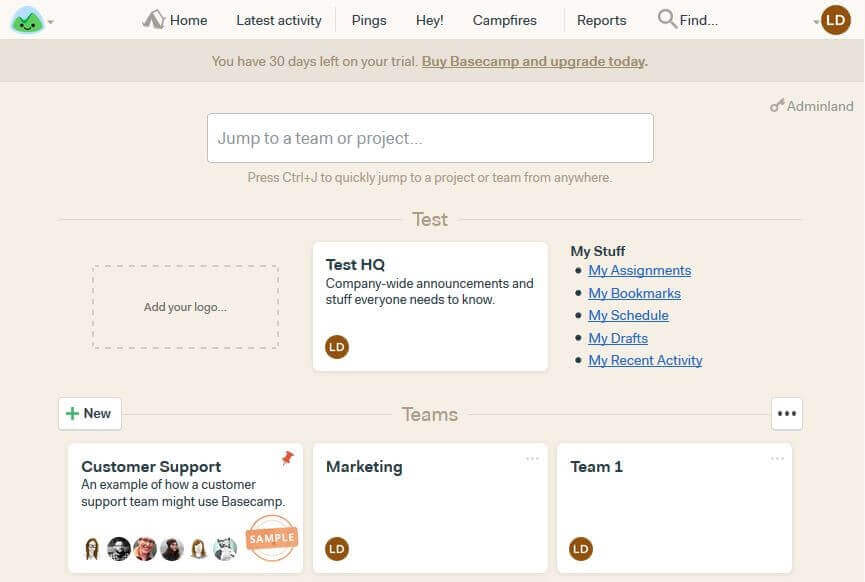The height and width of the screenshot is (582, 865).
Task: Open search using the magnifying glass icon
Action: coord(664,19)
